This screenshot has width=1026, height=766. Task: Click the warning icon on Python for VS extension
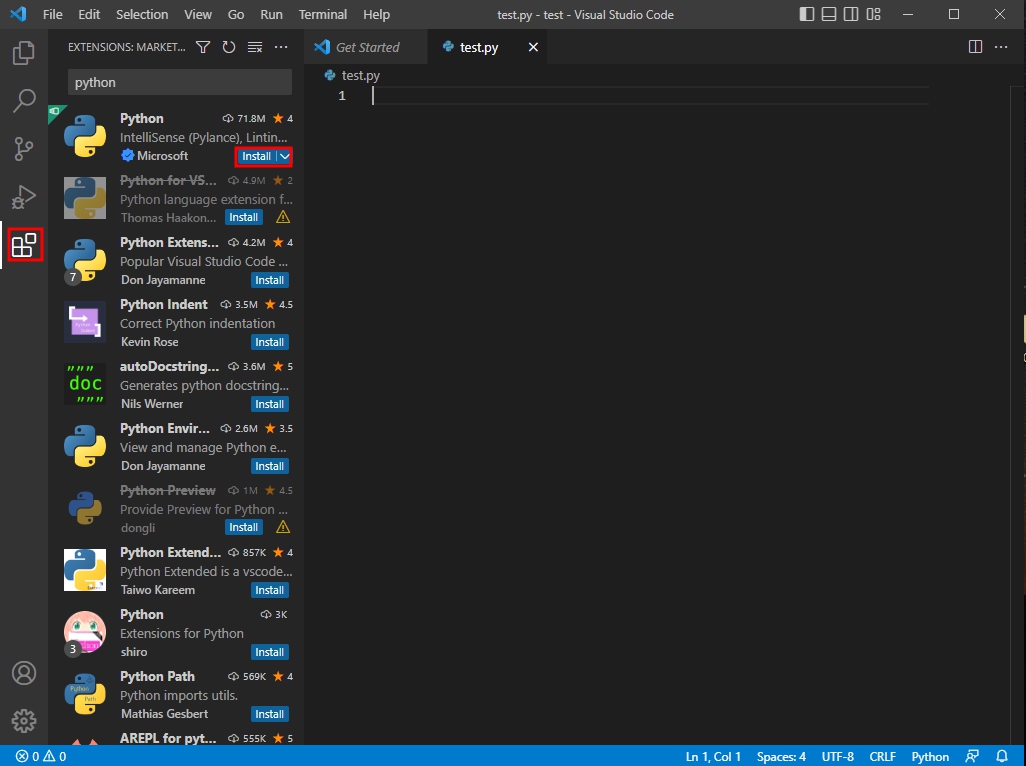[x=283, y=217]
